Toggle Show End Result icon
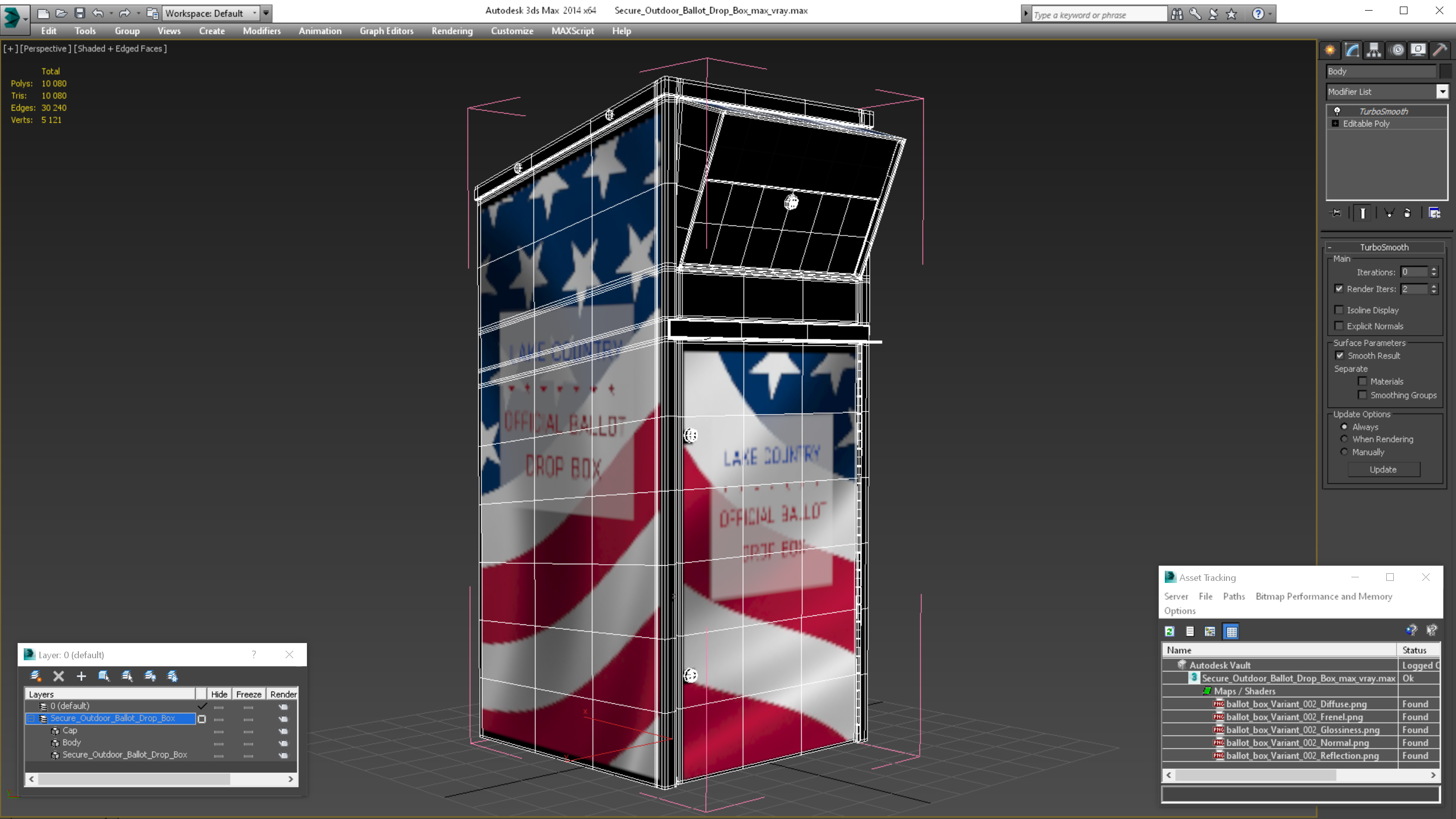Image resolution: width=1456 pixels, height=819 pixels. coord(1363,213)
